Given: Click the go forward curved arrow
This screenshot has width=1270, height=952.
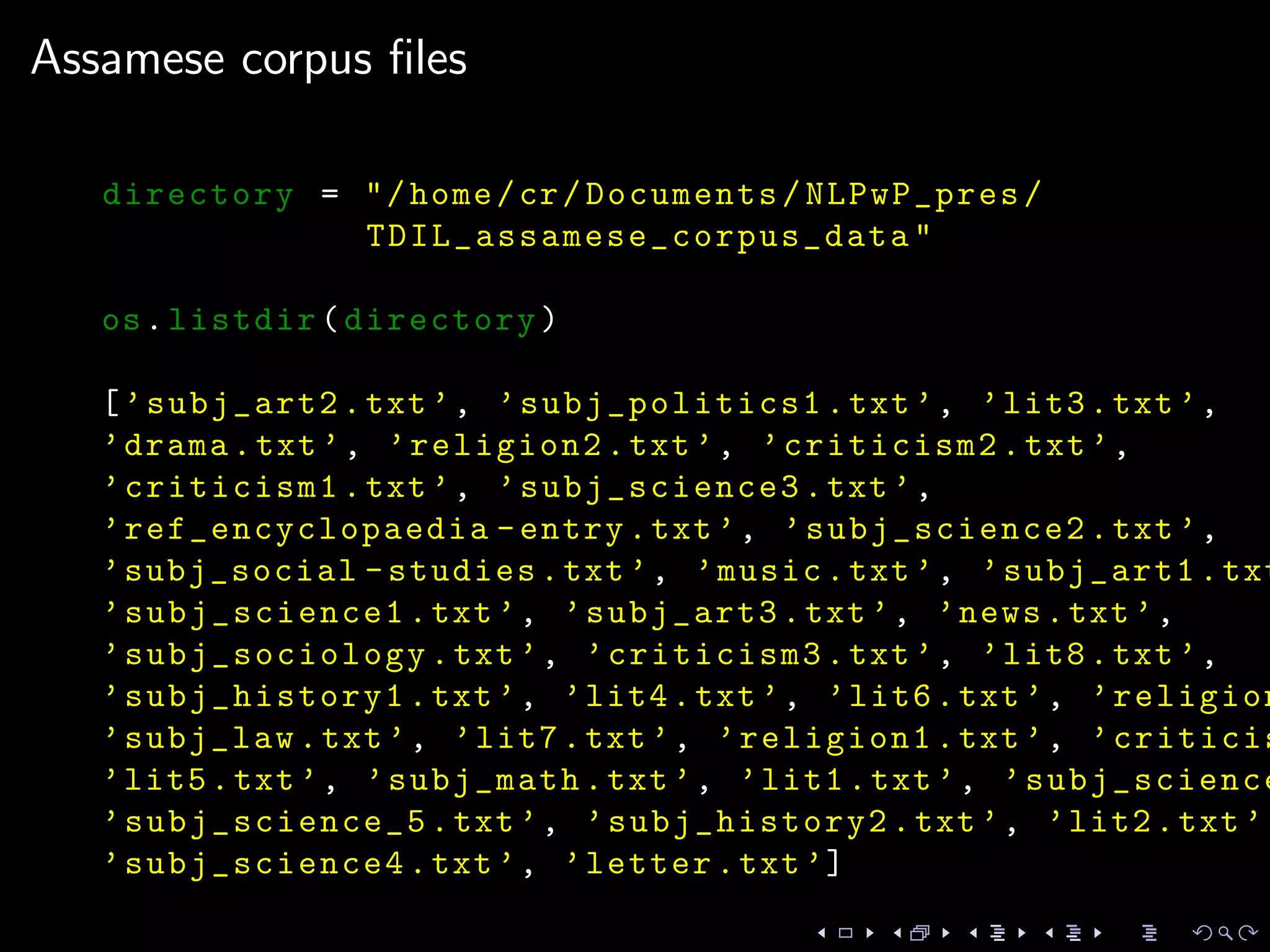Looking at the screenshot, I should click(1248, 933).
